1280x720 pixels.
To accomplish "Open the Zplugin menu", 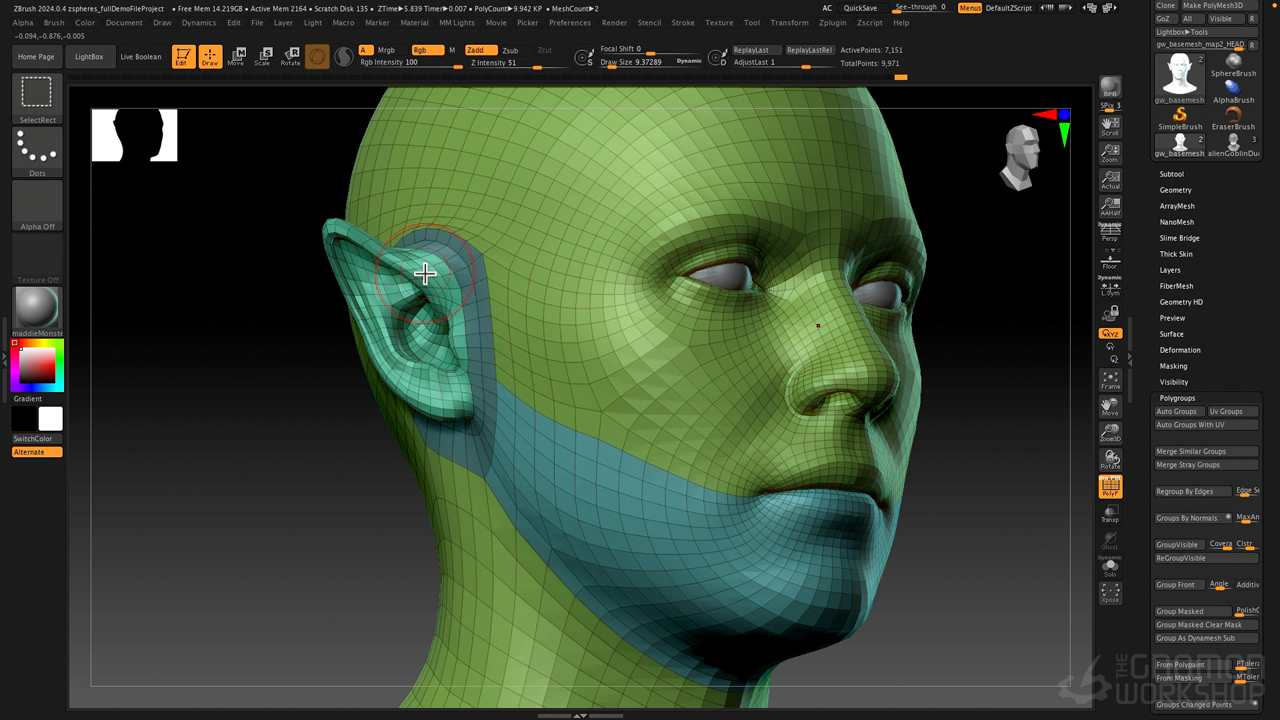I will 832,22.
